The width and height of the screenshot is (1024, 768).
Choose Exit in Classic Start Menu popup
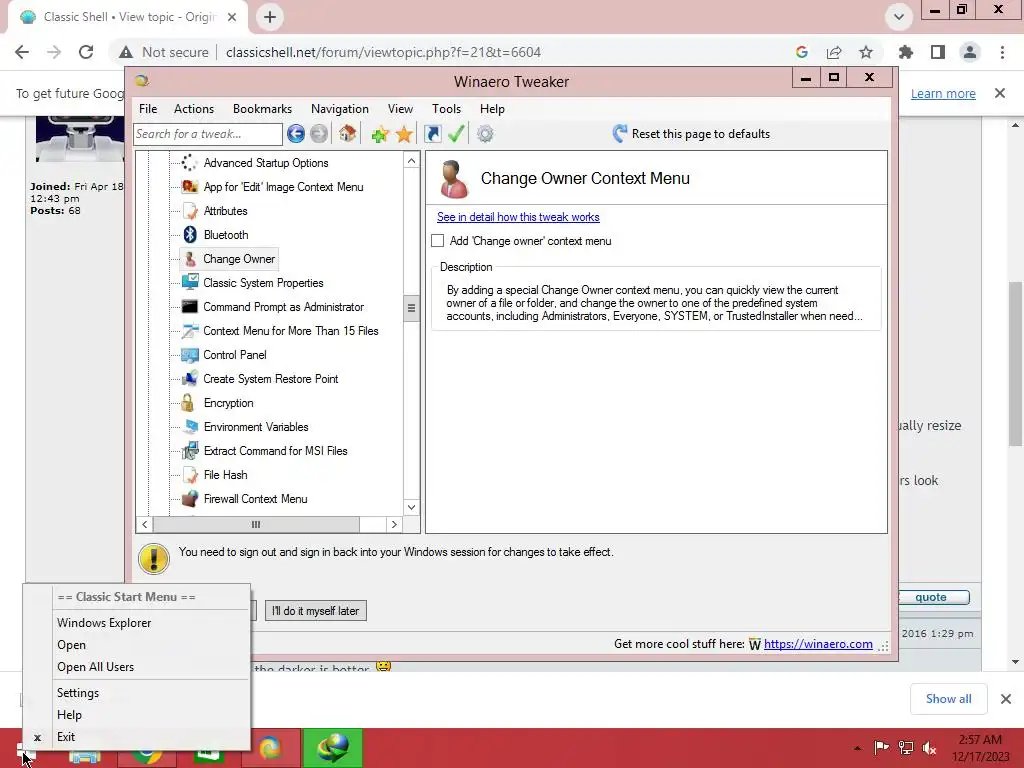137,737
